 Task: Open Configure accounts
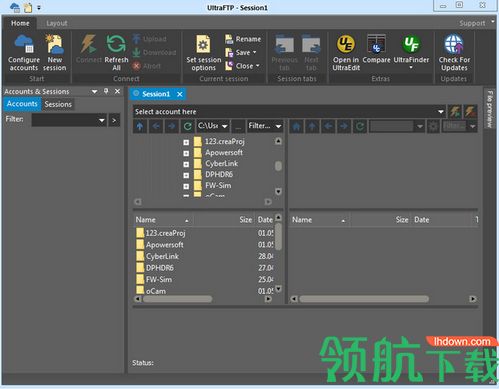(23, 53)
